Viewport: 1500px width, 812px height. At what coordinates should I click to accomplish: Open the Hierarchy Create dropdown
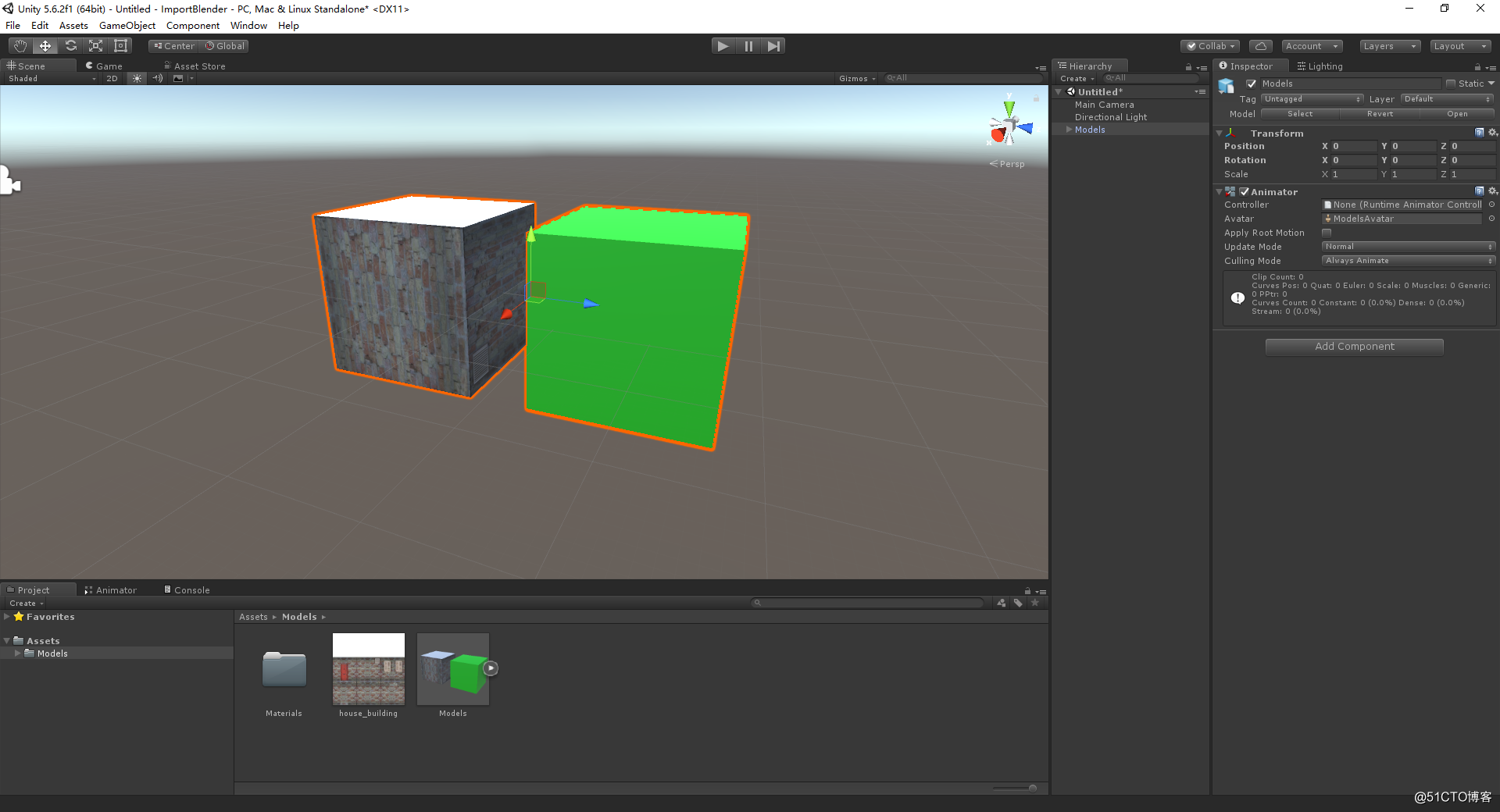pyautogui.click(x=1077, y=78)
